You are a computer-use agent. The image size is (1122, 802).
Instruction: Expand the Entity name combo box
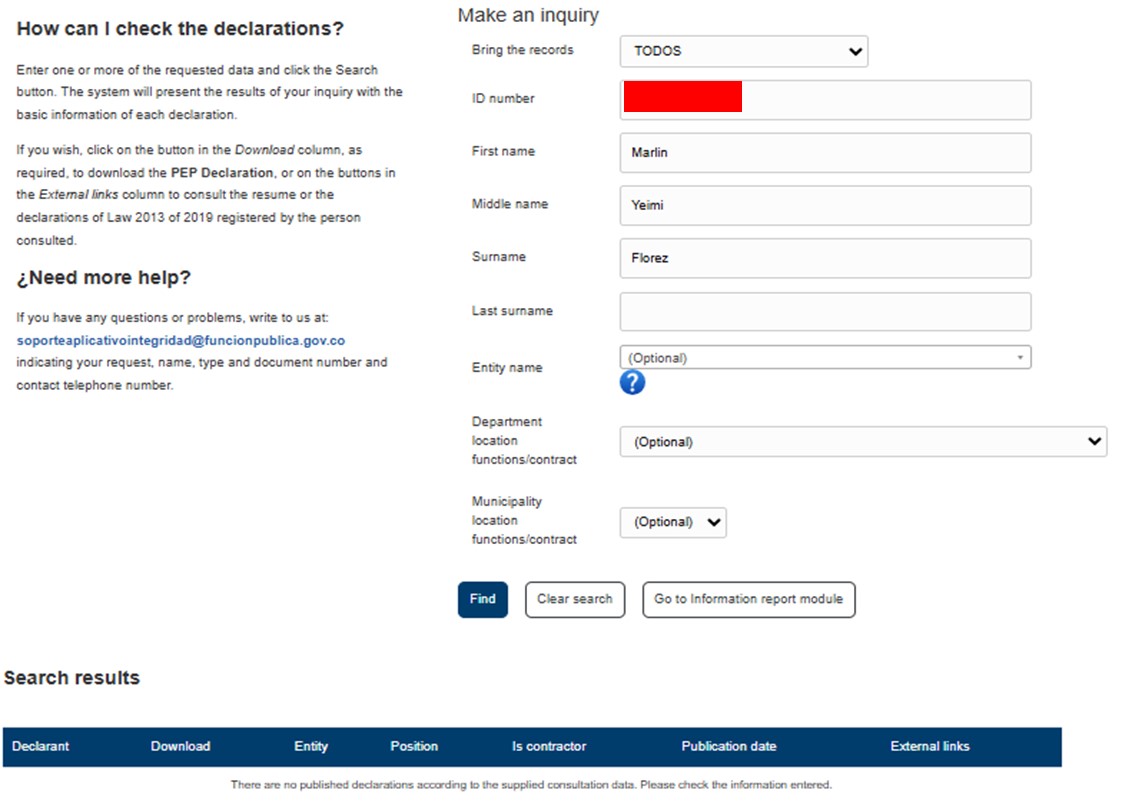tap(824, 358)
